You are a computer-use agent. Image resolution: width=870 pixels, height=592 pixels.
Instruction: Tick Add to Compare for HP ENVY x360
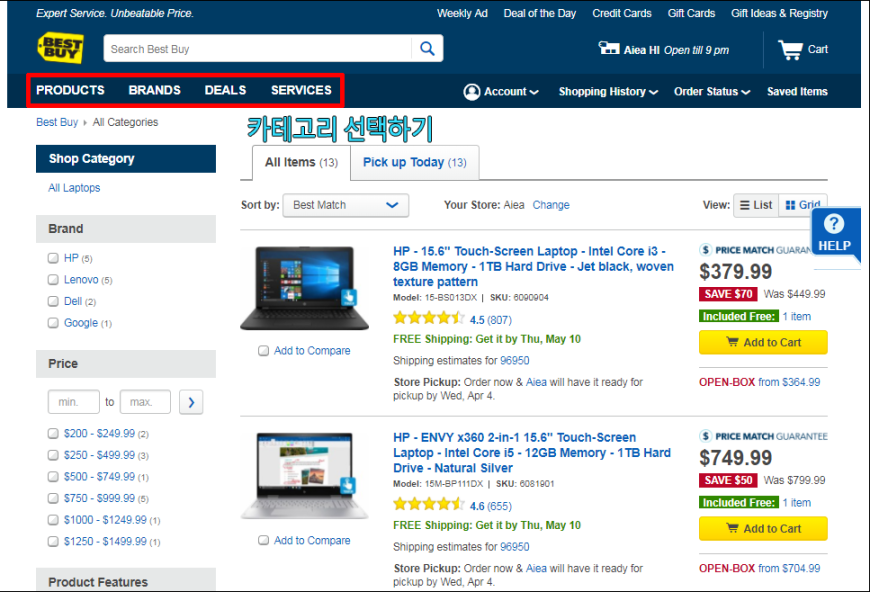tap(264, 540)
